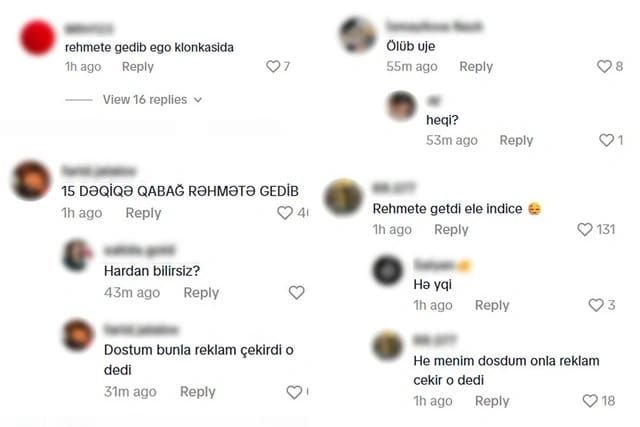Expand 'View 16 replies'

pyautogui.click(x=145, y=100)
